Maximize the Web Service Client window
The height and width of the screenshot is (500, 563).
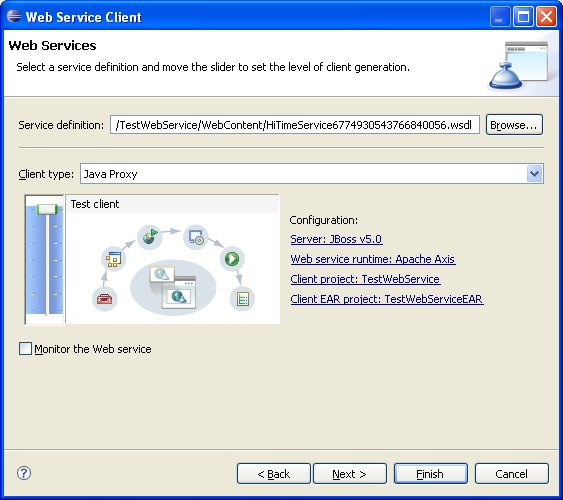tap(523, 17)
